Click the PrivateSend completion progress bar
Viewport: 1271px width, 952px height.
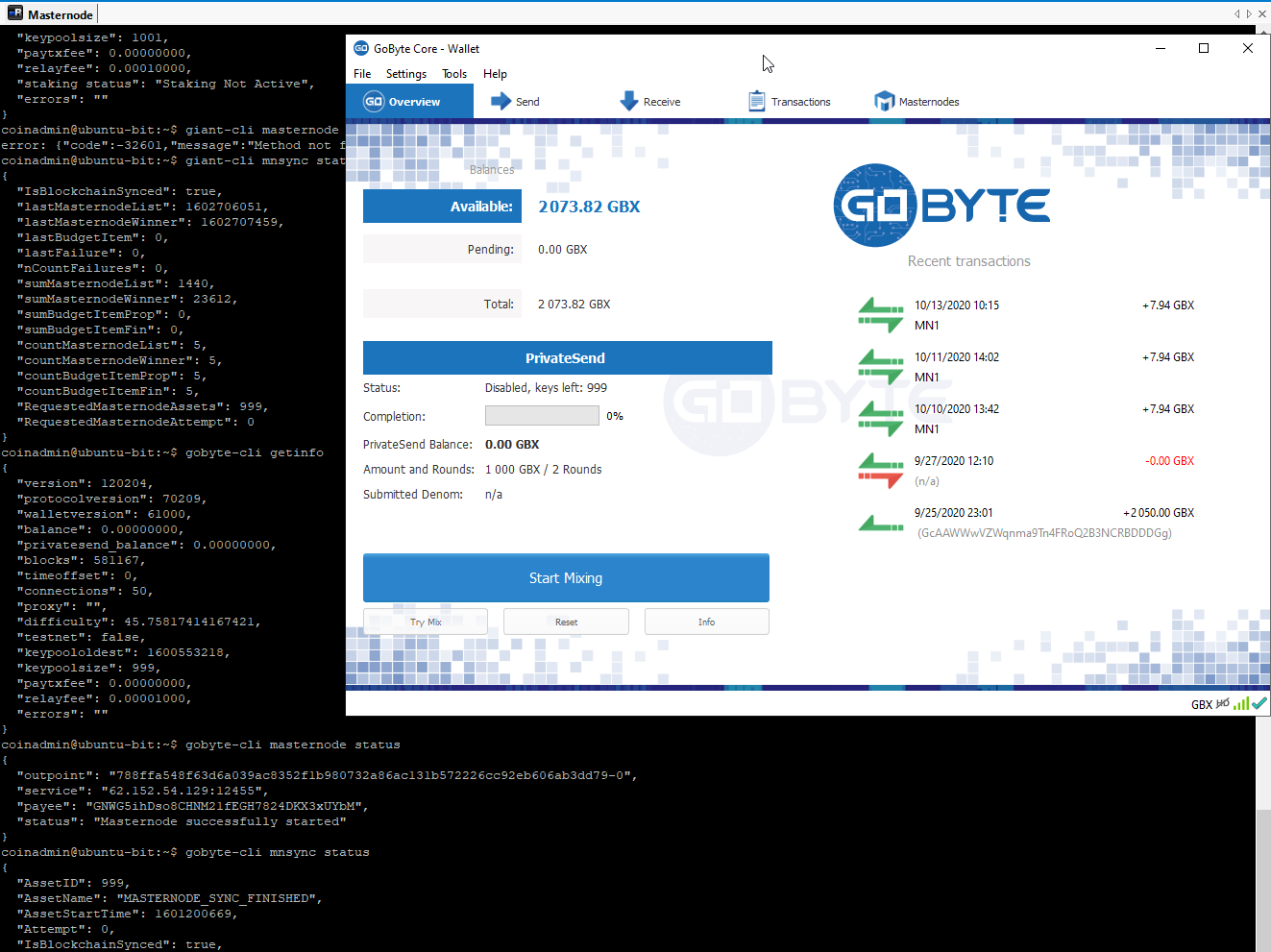542,415
